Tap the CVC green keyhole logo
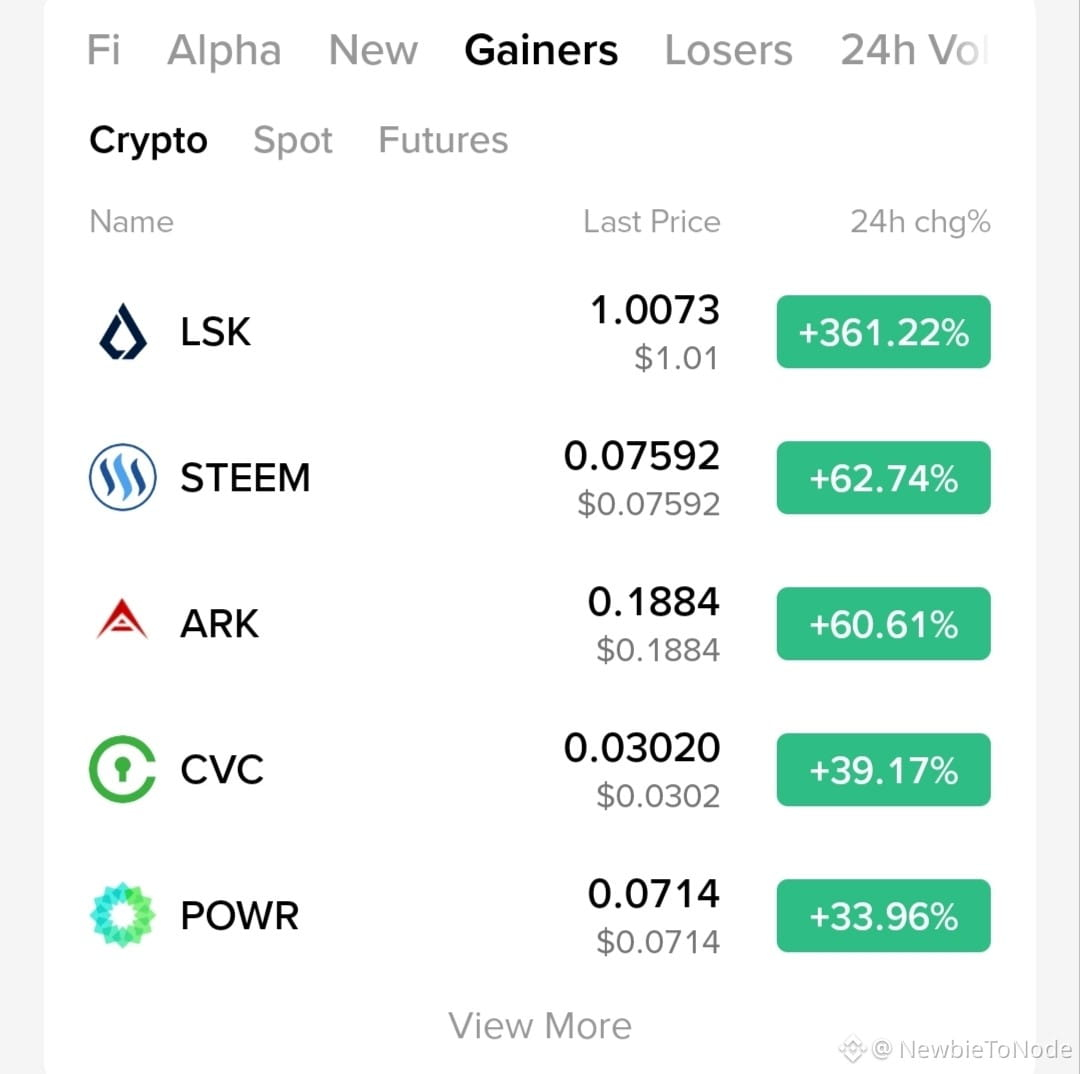This screenshot has height=1074, width=1080. pyautogui.click(x=123, y=769)
